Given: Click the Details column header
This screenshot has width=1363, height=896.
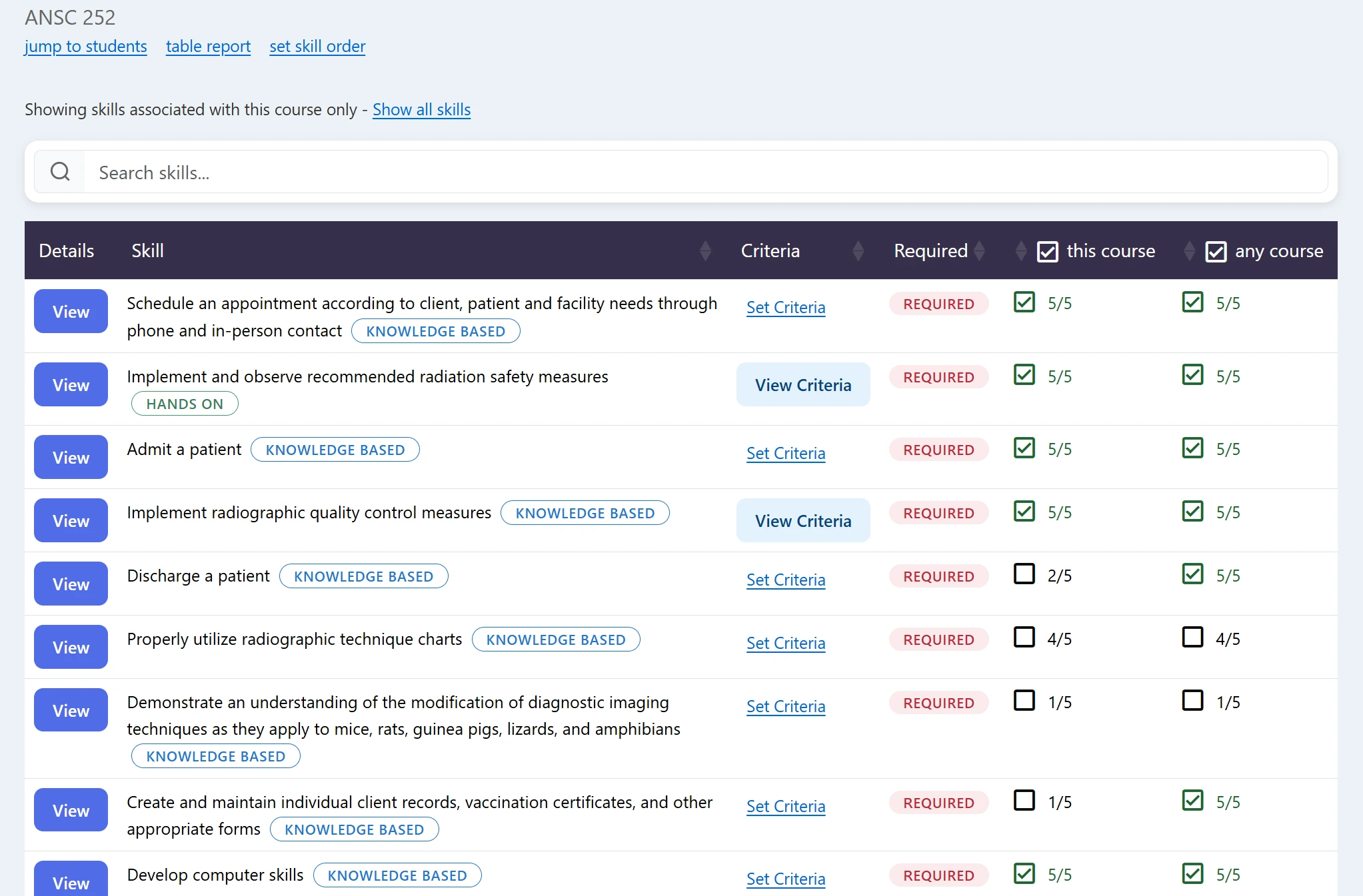Looking at the screenshot, I should tap(66, 250).
